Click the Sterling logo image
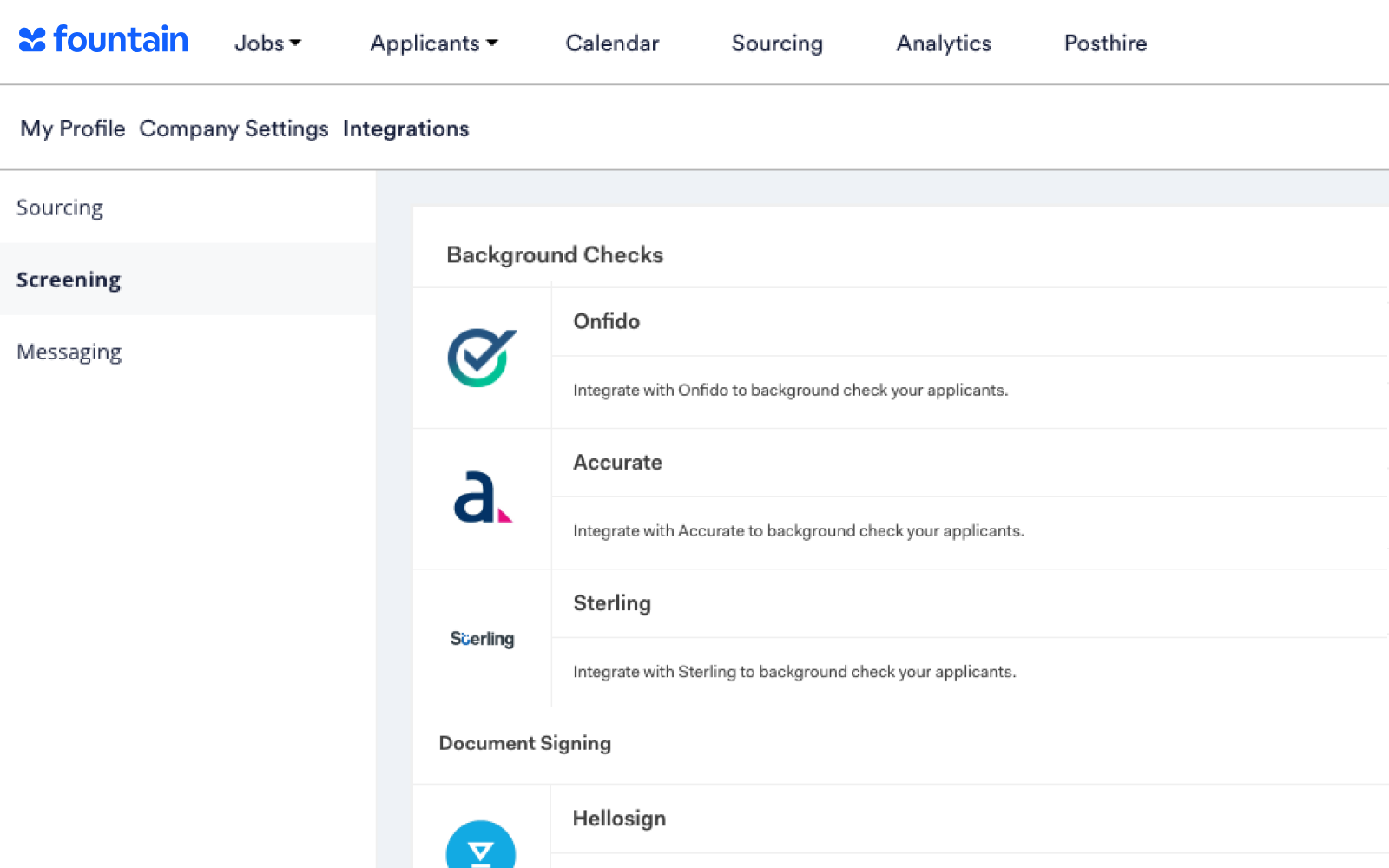The height and width of the screenshot is (868, 1389). (x=482, y=639)
